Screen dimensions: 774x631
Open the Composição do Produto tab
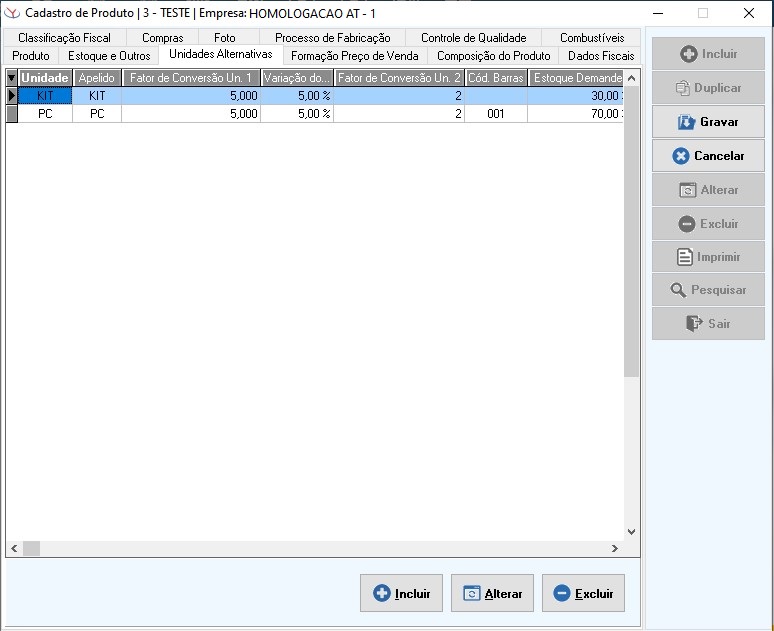[x=493, y=56]
